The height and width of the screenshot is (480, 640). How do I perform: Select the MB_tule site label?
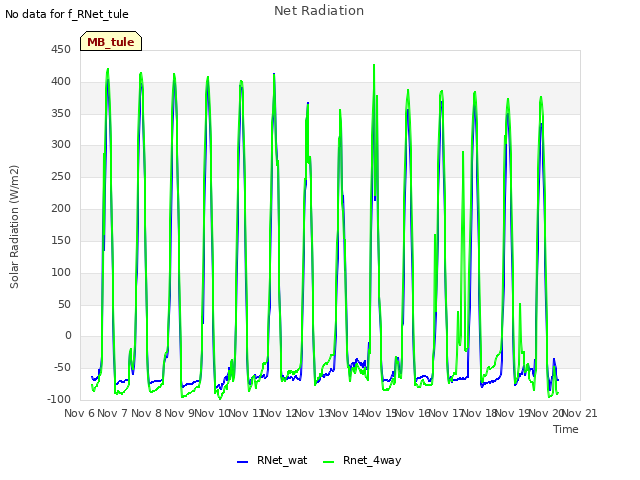pos(111,42)
